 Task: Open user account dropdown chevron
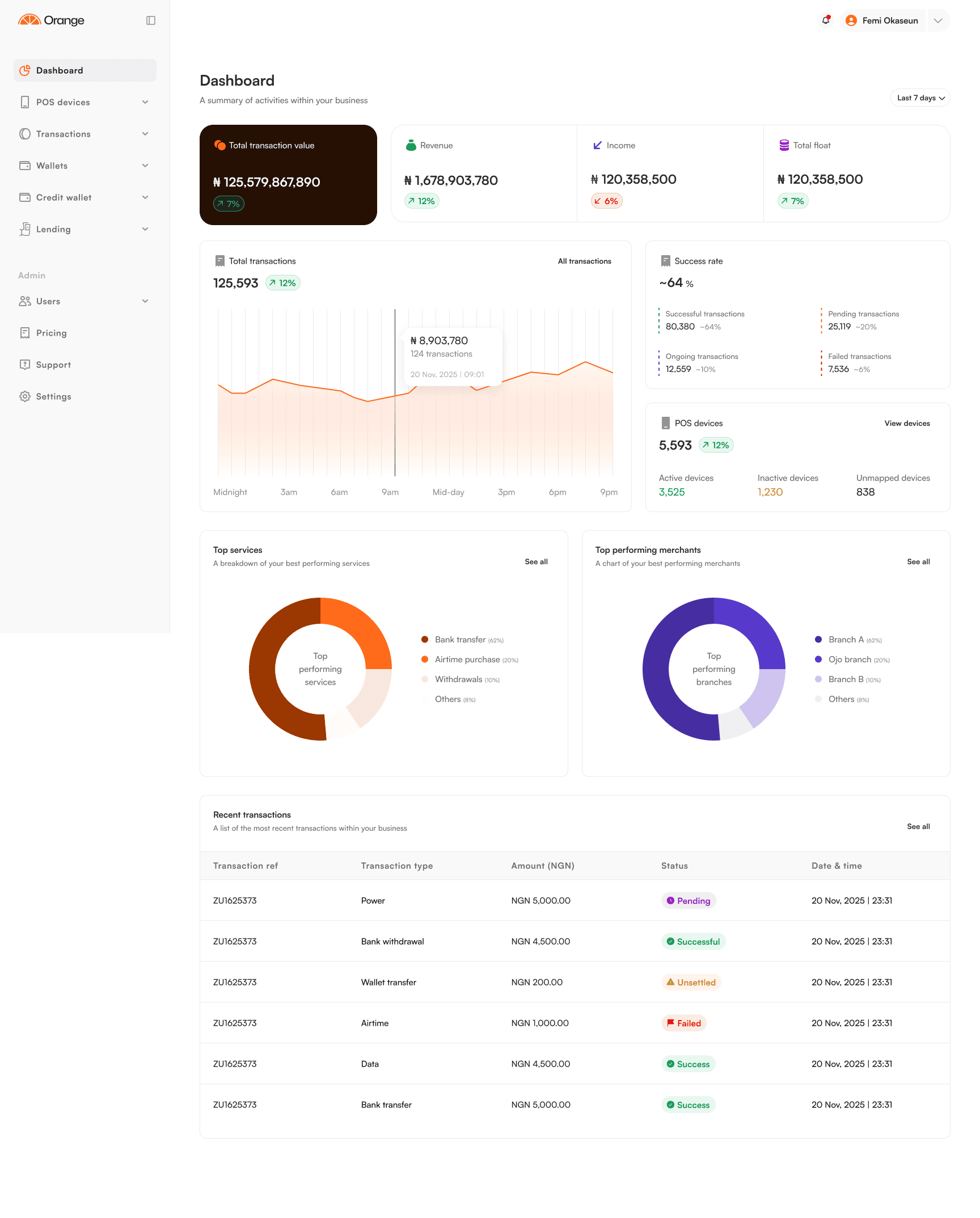[938, 20]
